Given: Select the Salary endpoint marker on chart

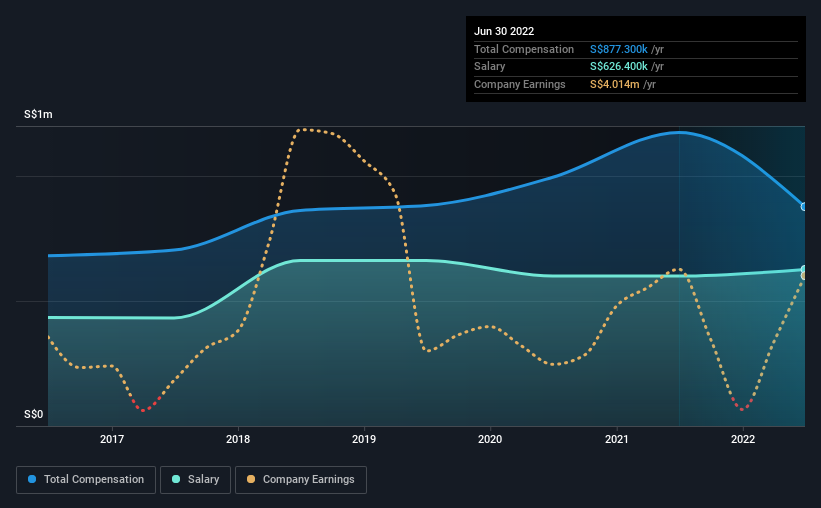Looking at the screenshot, I should (x=804, y=270).
